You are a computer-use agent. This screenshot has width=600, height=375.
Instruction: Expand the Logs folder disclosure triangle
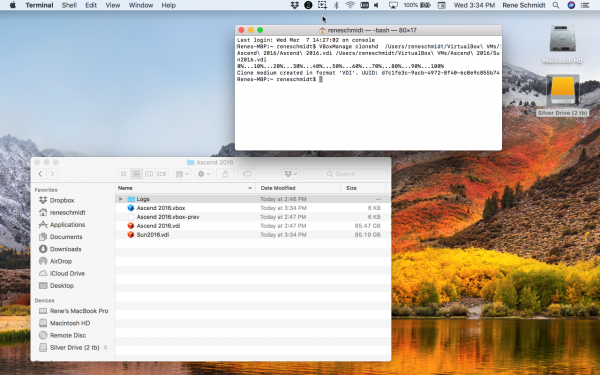coord(121,199)
